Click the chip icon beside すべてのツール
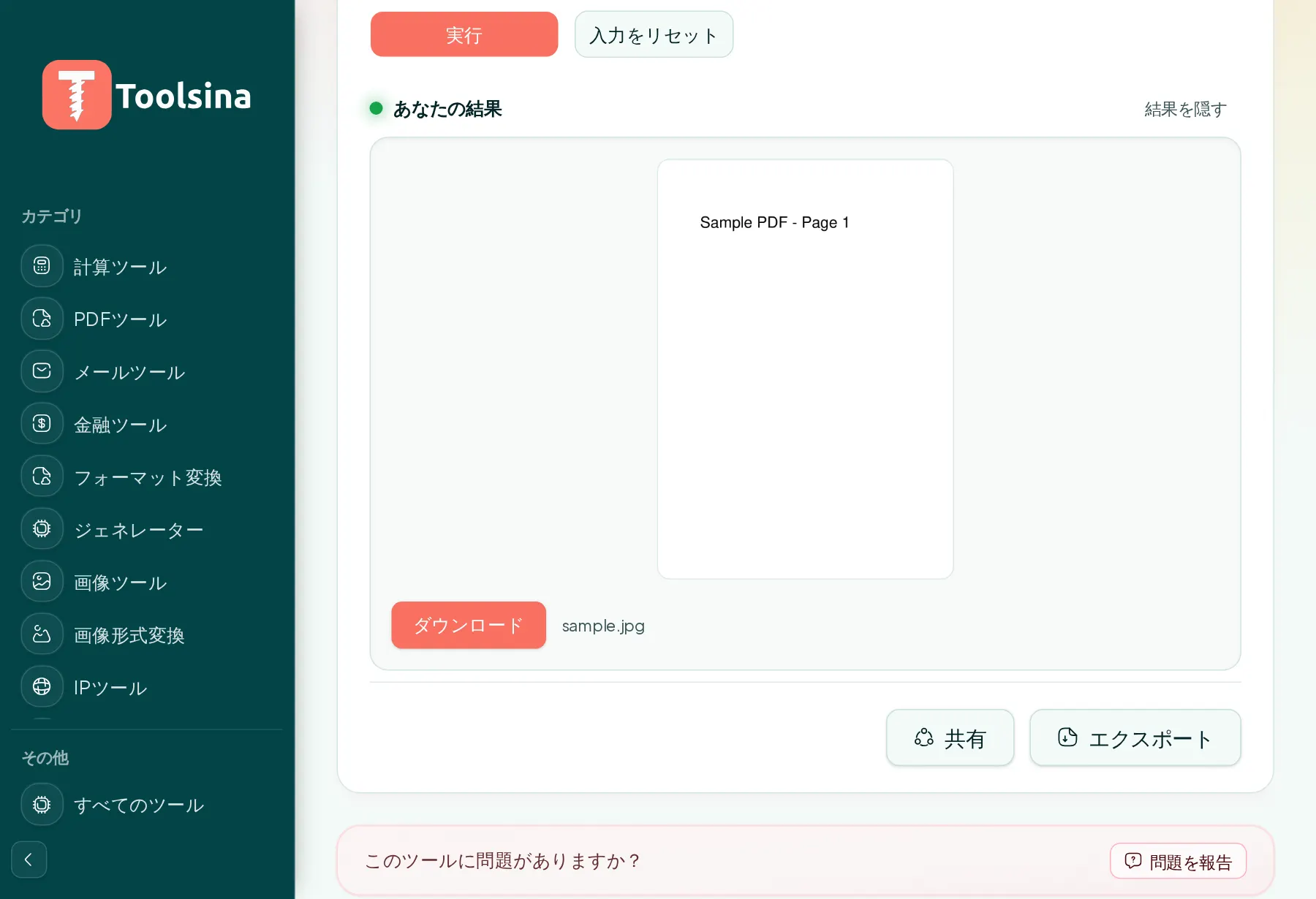This screenshot has width=1316, height=899. coord(42,805)
